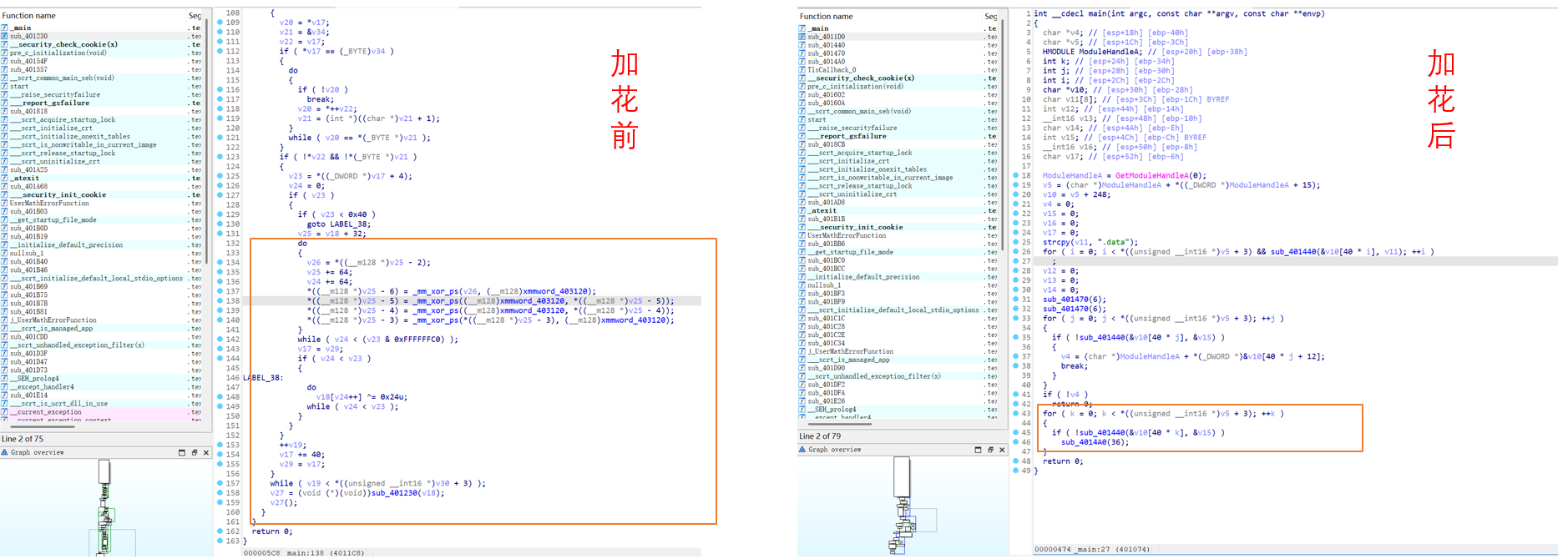Click function icon beside sub_401E14 row
Viewport: 1568px width, 559px height.
click(5, 395)
